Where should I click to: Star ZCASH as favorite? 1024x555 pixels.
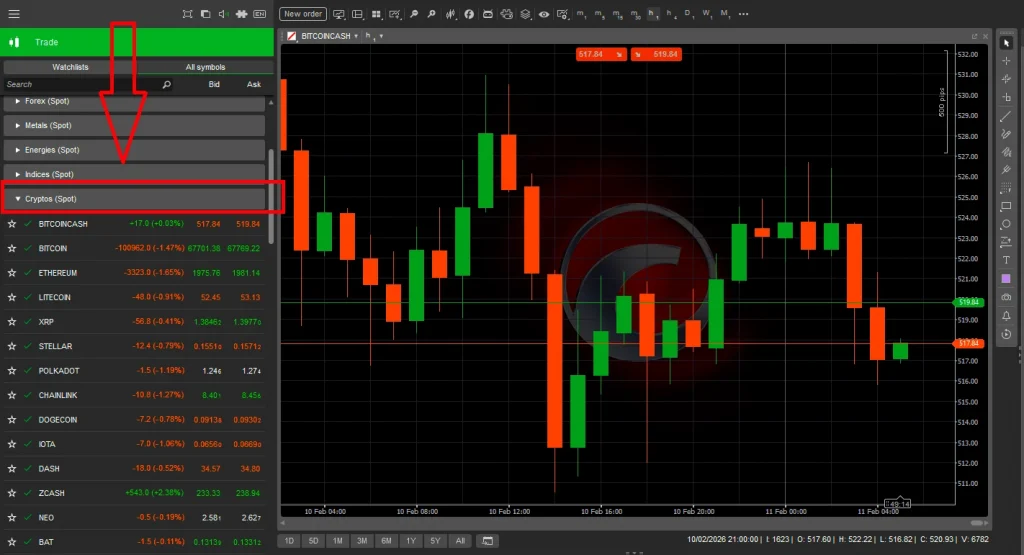pyautogui.click(x=12, y=494)
